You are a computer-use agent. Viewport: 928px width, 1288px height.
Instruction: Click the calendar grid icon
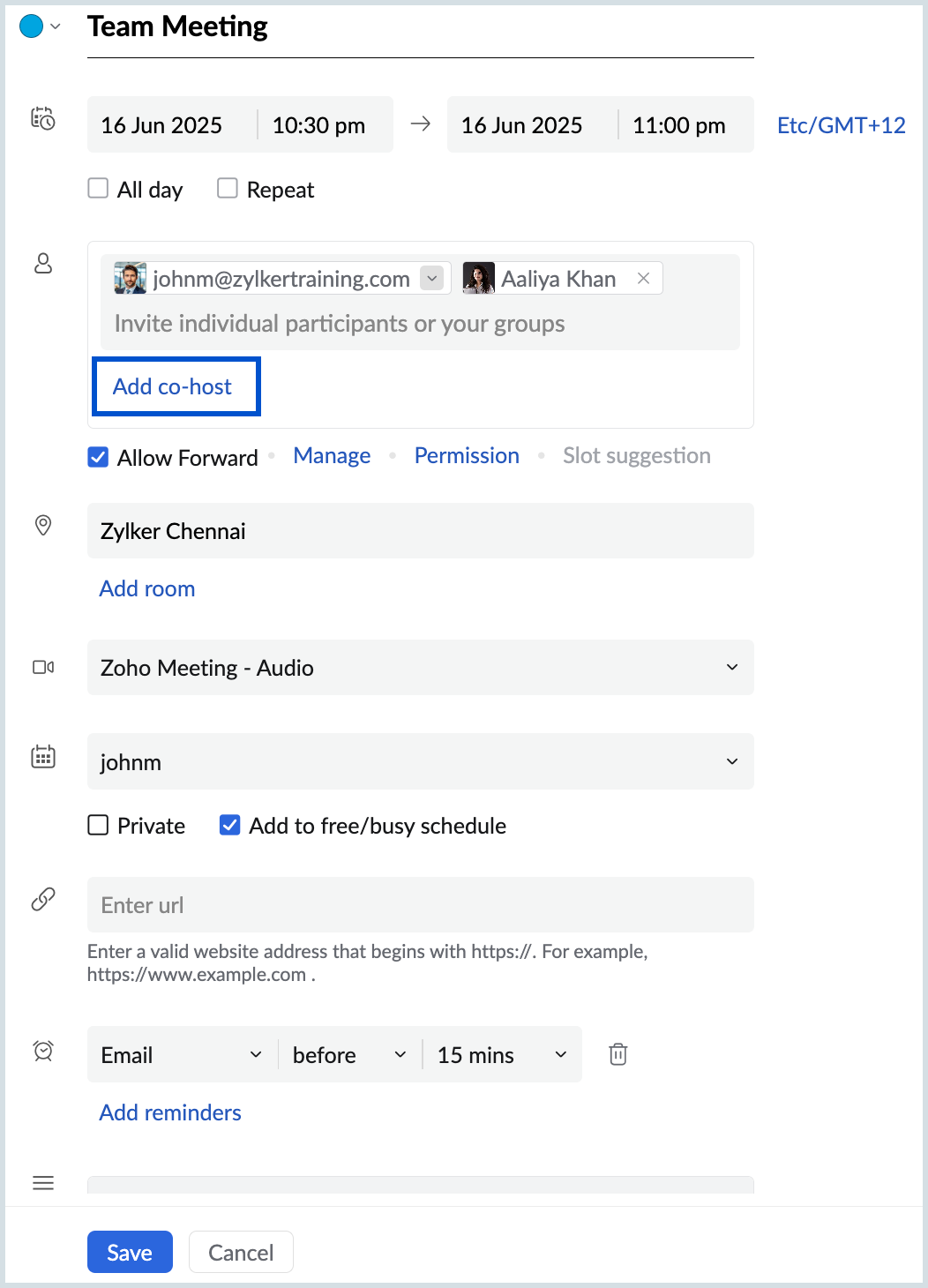(x=43, y=757)
